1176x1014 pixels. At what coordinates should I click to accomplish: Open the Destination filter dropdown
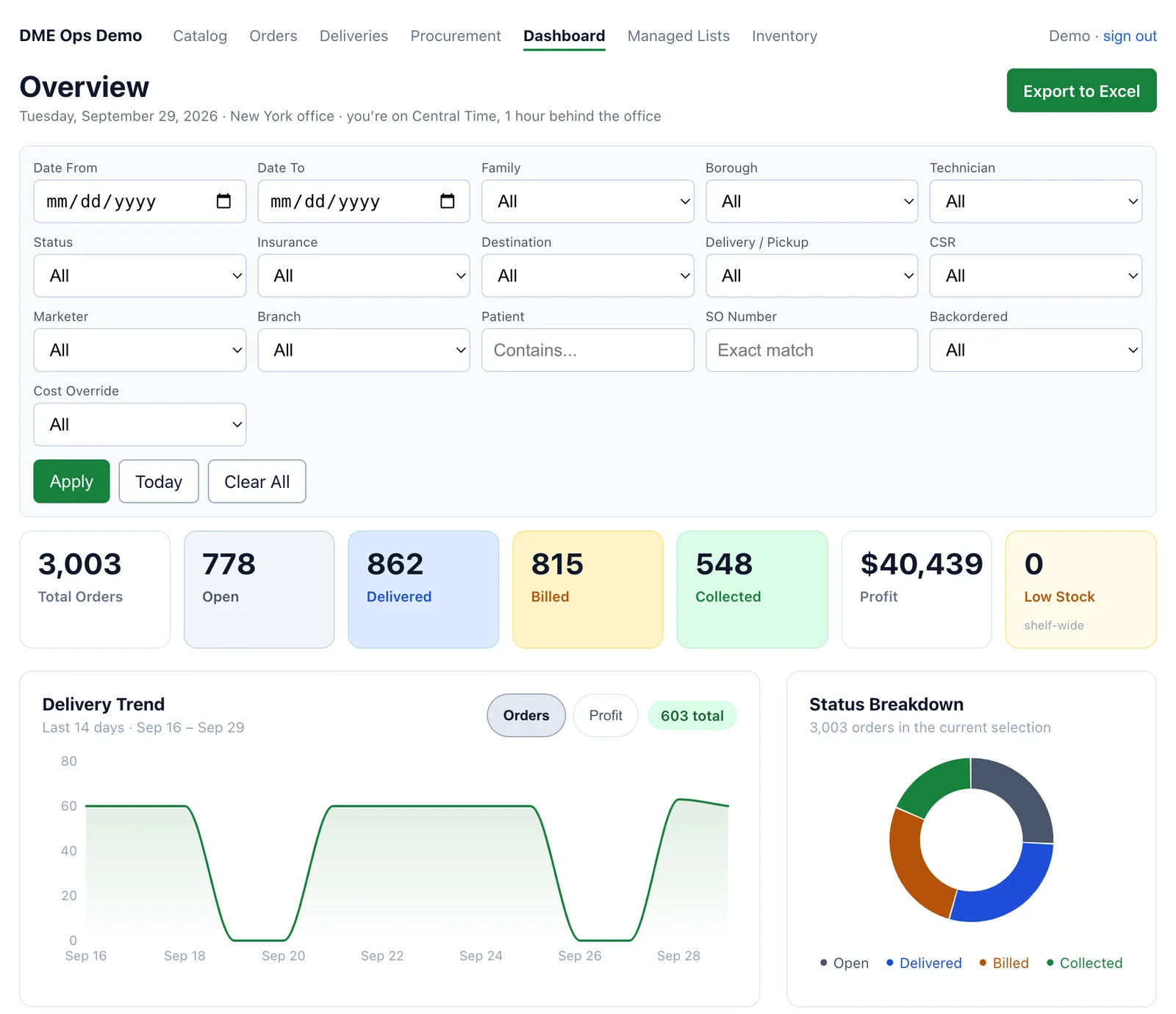588,276
